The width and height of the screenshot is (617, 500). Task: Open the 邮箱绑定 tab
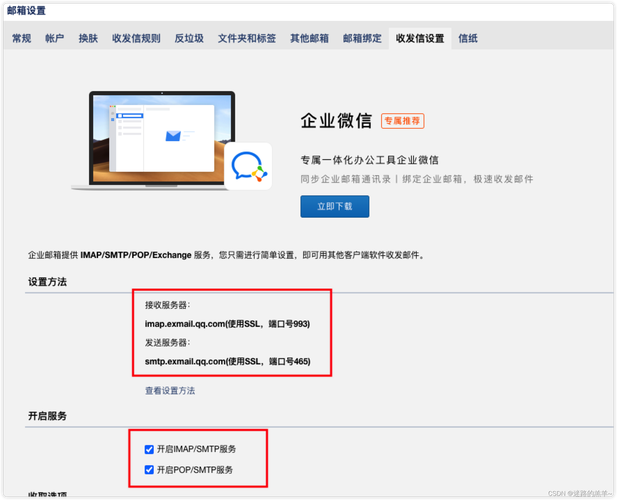(x=362, y=38)
